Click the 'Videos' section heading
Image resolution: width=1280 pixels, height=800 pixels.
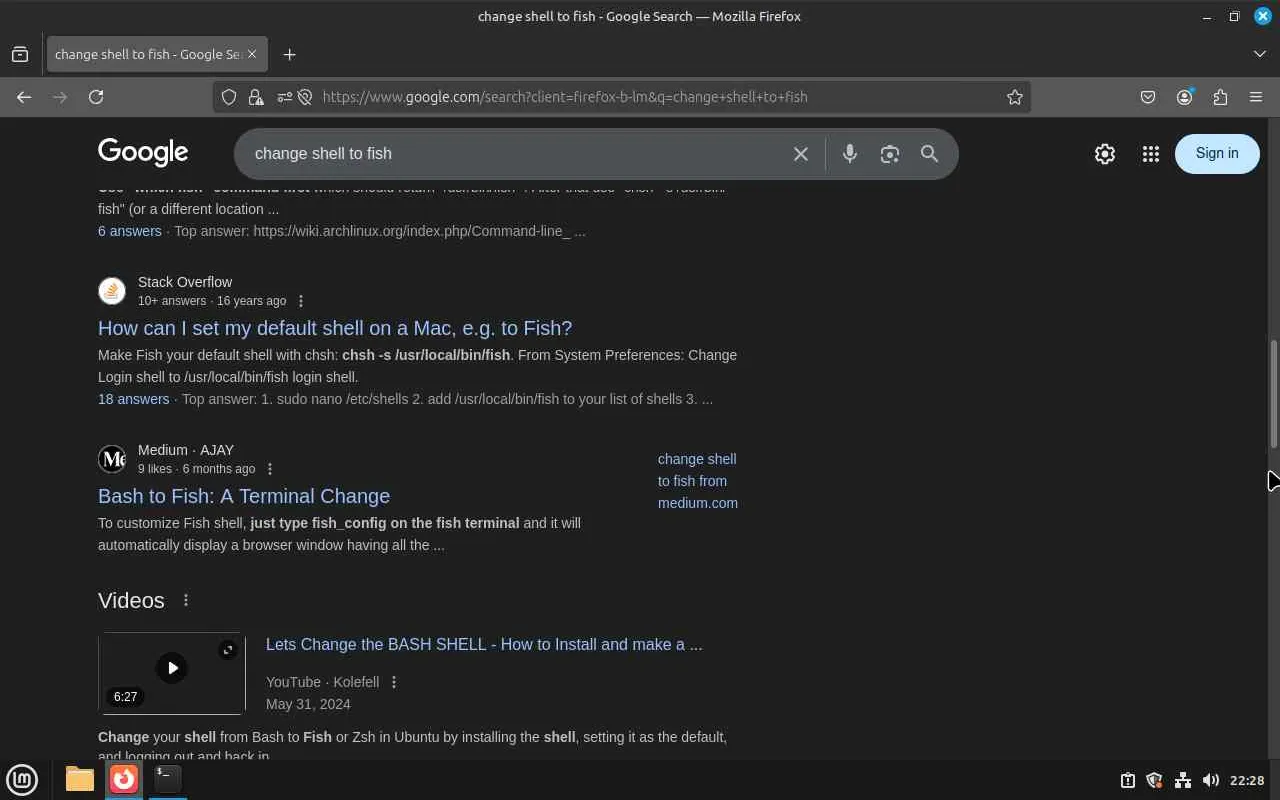[x=131, y=600]
